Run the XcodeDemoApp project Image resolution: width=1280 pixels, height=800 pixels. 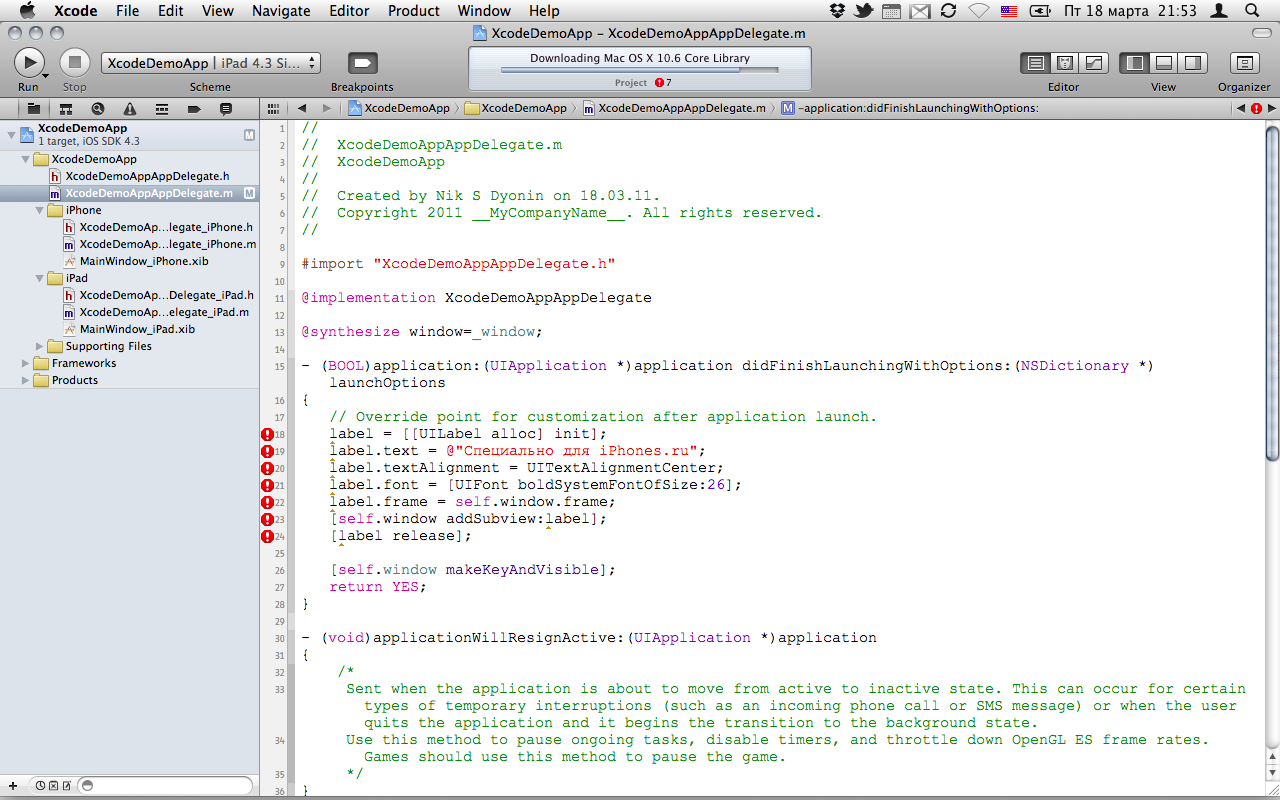coord(28,62)
